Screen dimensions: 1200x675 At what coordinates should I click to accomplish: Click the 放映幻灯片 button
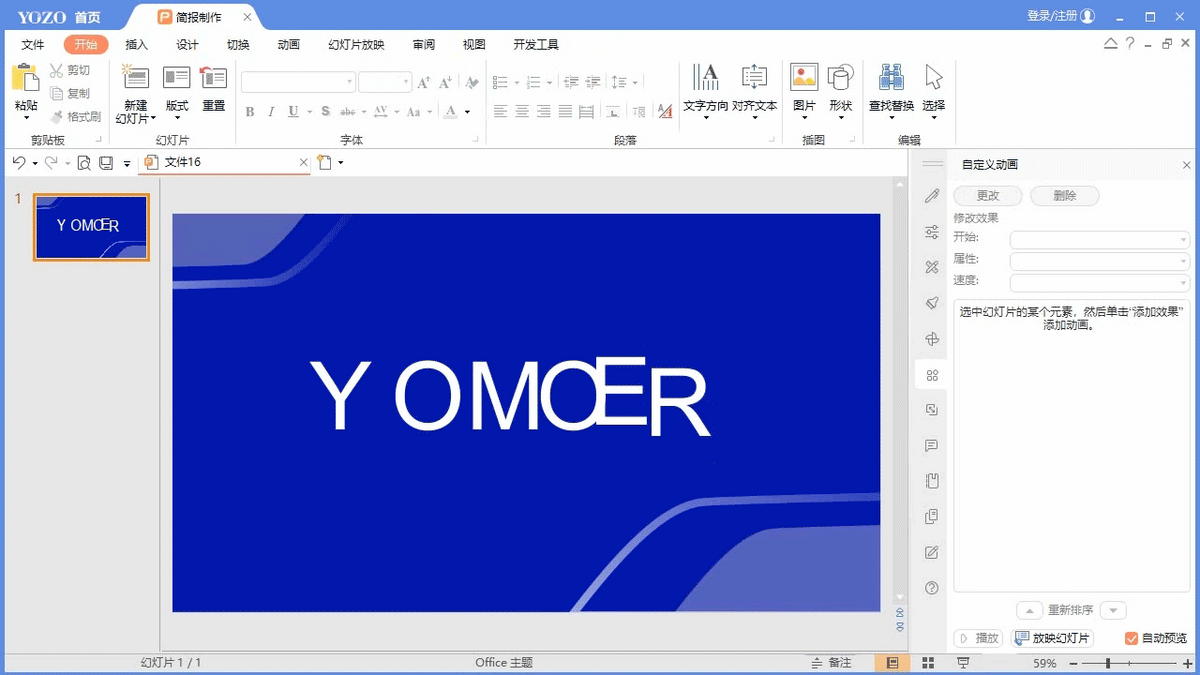pos(1053,638)
